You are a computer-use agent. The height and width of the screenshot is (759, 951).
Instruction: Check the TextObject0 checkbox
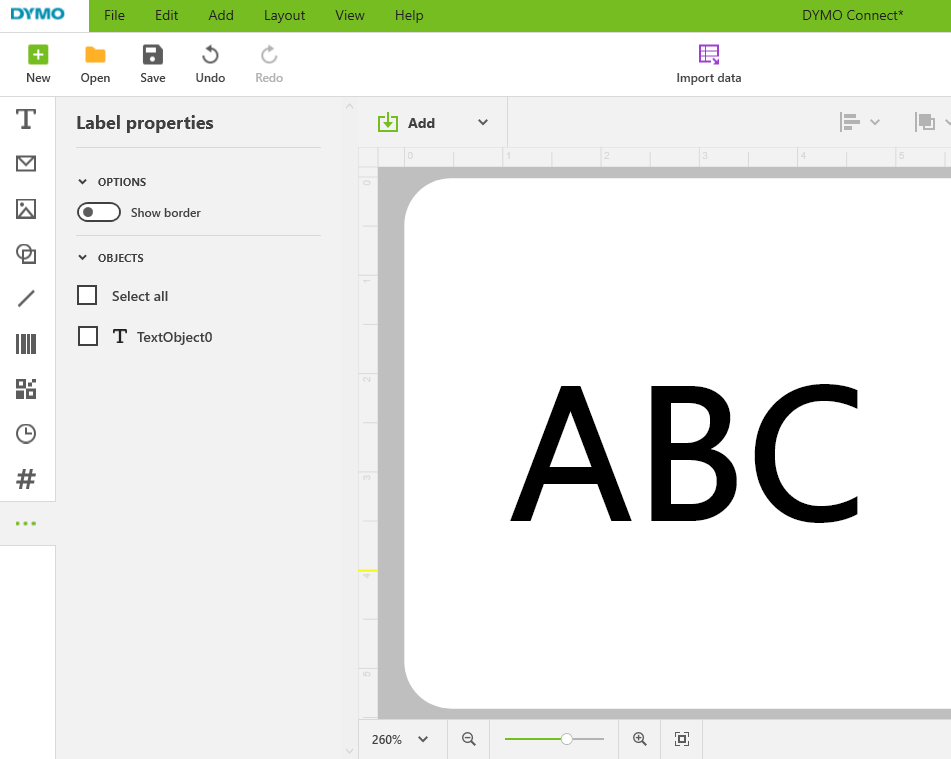(x=88, y=337)
